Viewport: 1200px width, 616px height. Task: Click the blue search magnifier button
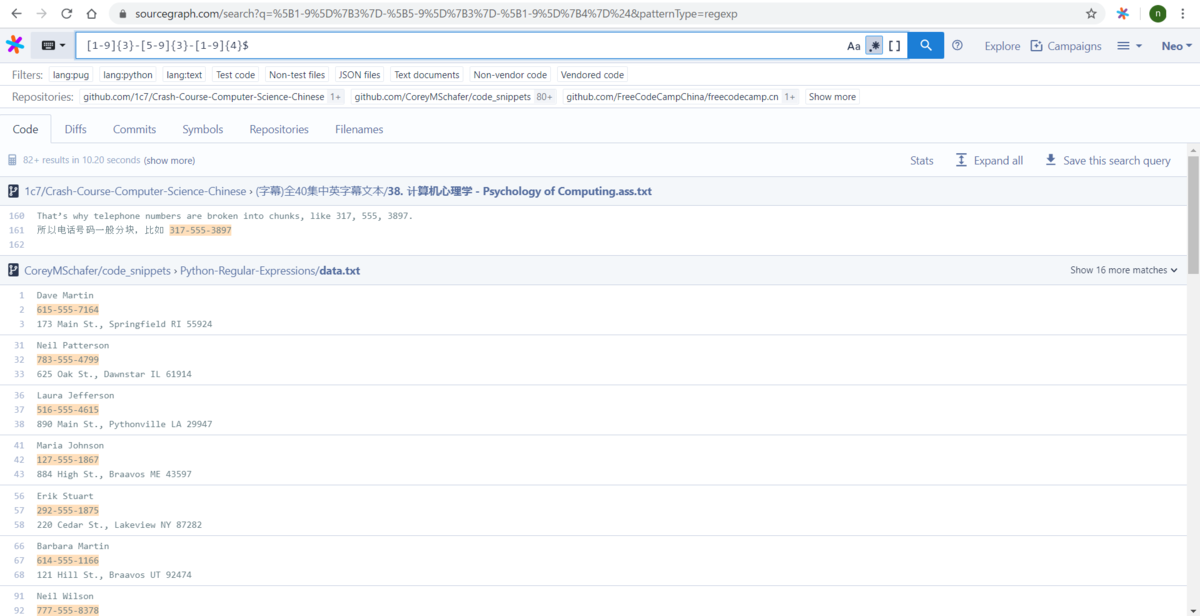(x=926, y=45)
